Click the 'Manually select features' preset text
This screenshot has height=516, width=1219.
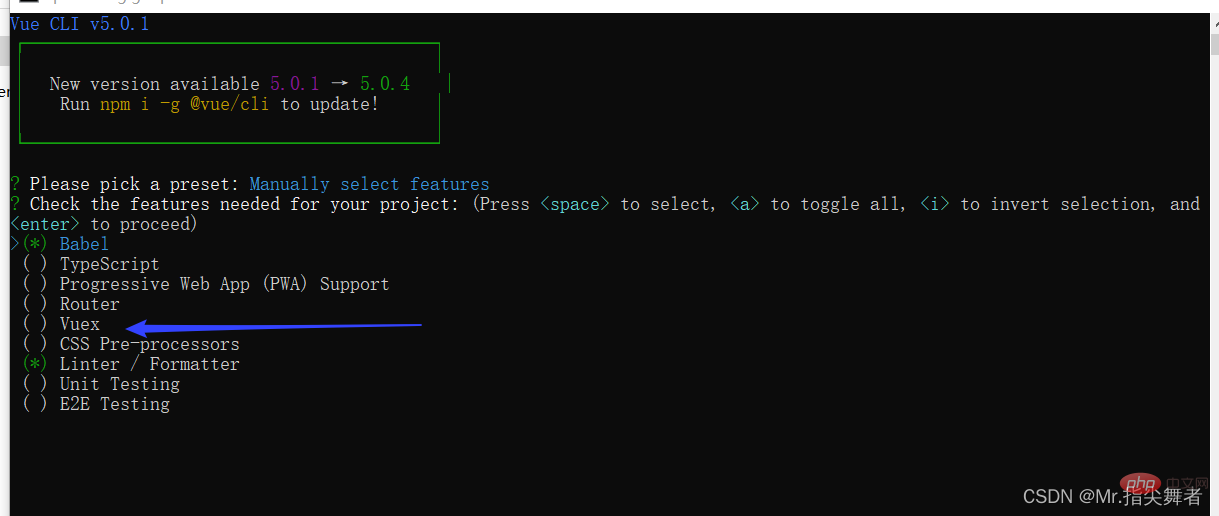click(369, 184)
